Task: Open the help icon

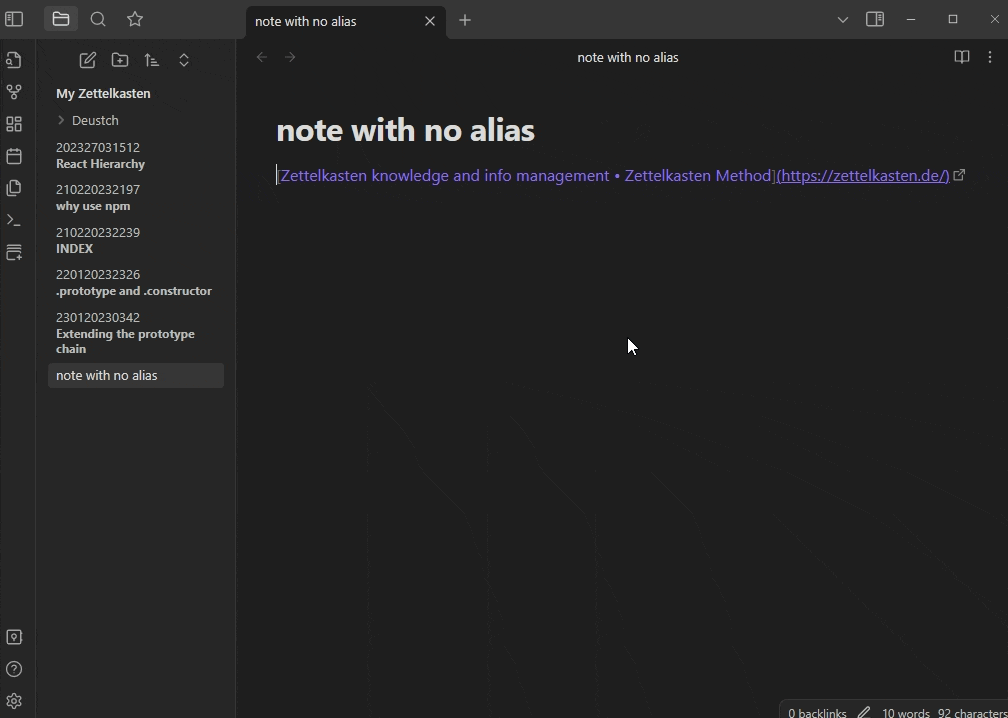Action: tap(14, 669)
